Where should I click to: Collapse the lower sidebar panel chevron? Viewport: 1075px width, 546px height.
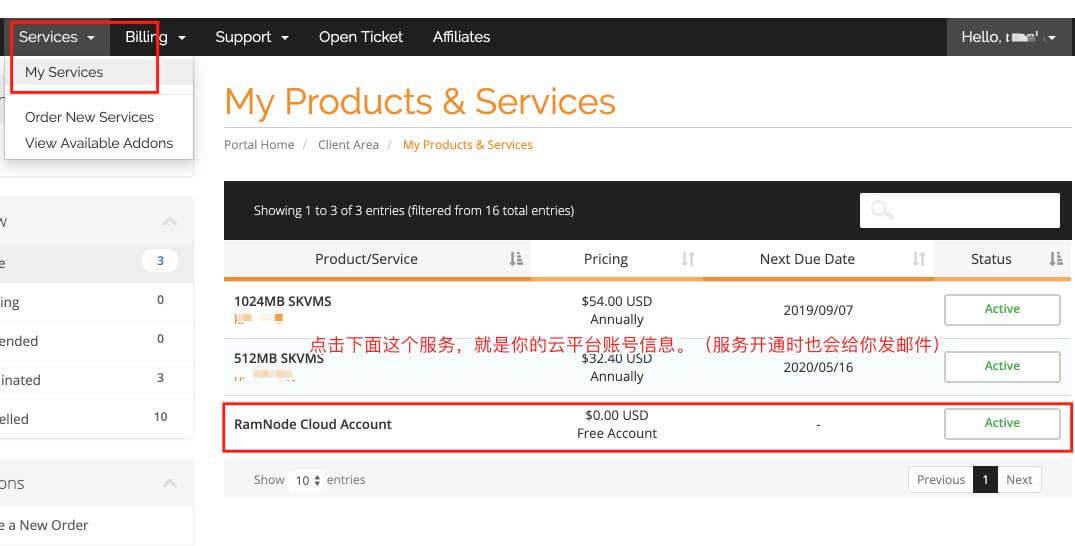coord(169,483)
